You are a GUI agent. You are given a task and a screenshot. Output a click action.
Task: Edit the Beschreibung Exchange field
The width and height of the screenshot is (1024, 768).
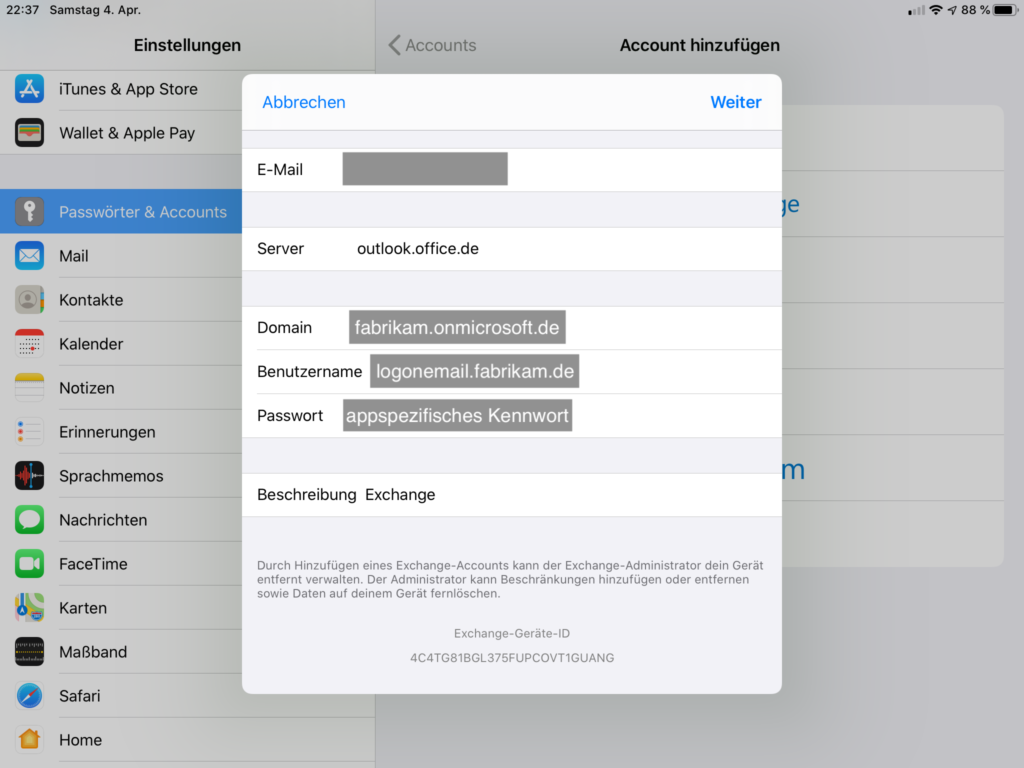click(x=400, y=495)
